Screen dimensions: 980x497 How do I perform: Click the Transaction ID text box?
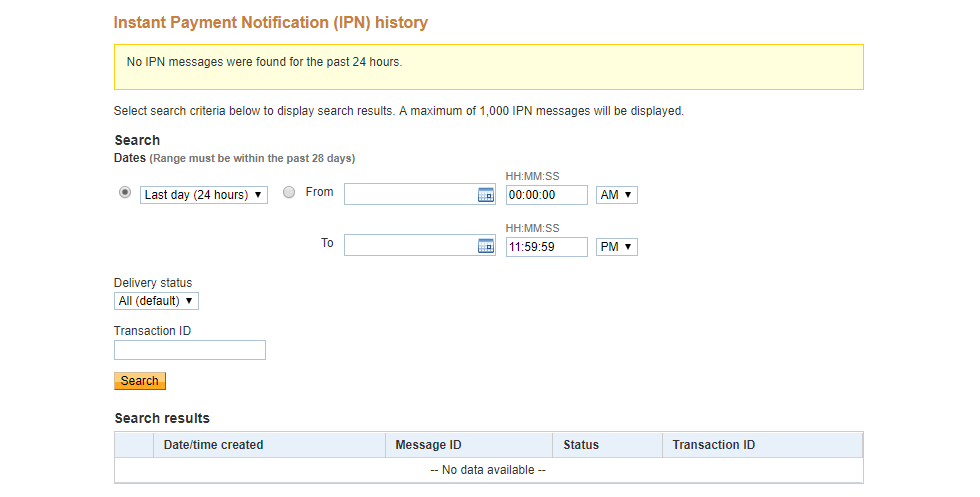pyautogui.click(x=190, y=350)
